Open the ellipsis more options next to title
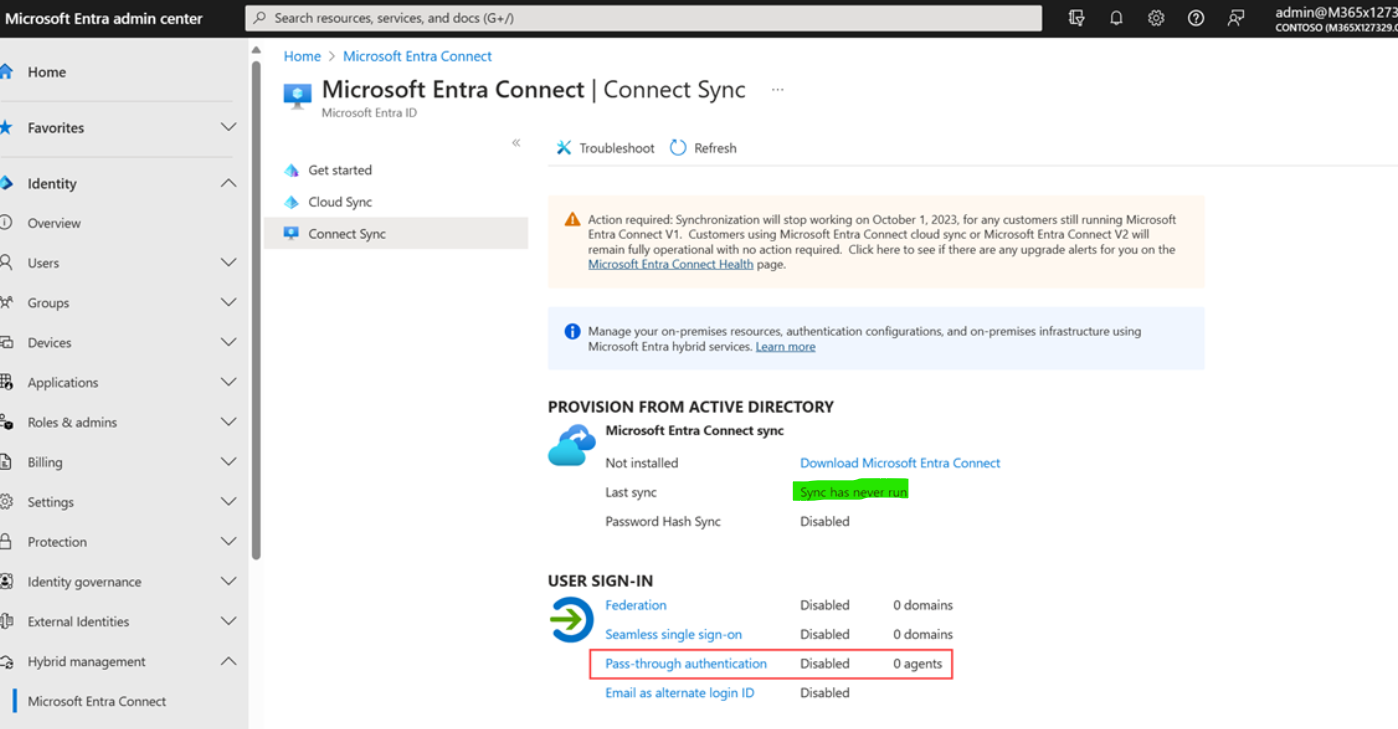Viewport: 1398px width, 729px height. click(777, 90)
